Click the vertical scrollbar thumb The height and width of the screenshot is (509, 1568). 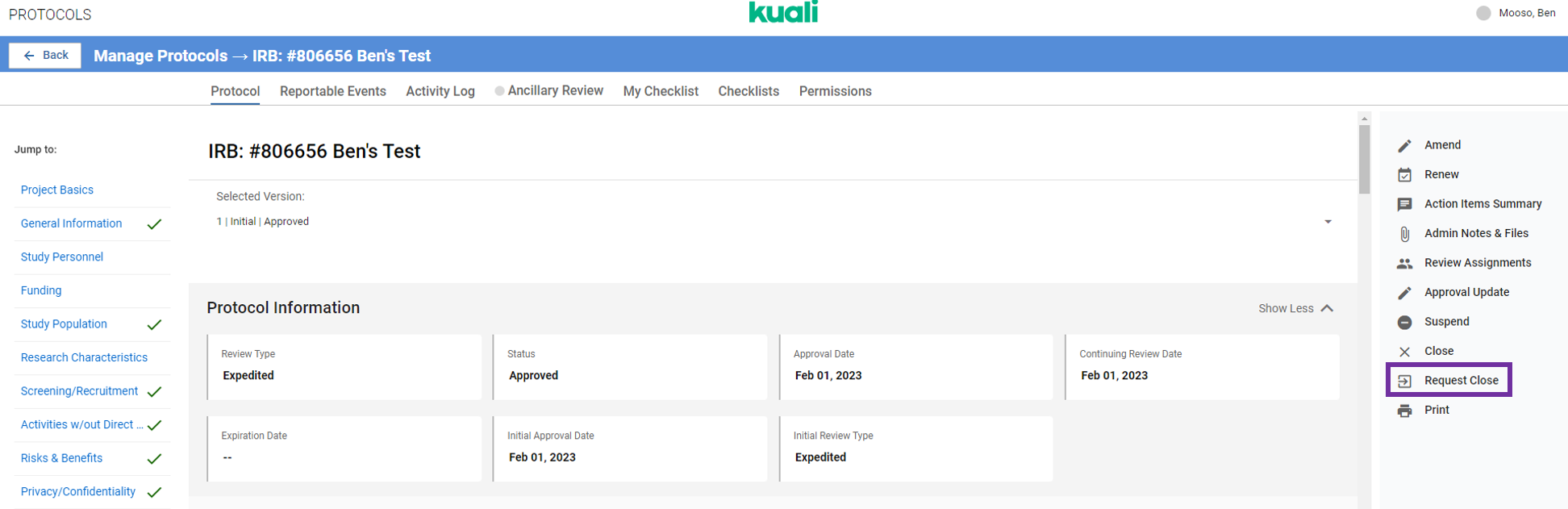click(x=1364, y=159)
